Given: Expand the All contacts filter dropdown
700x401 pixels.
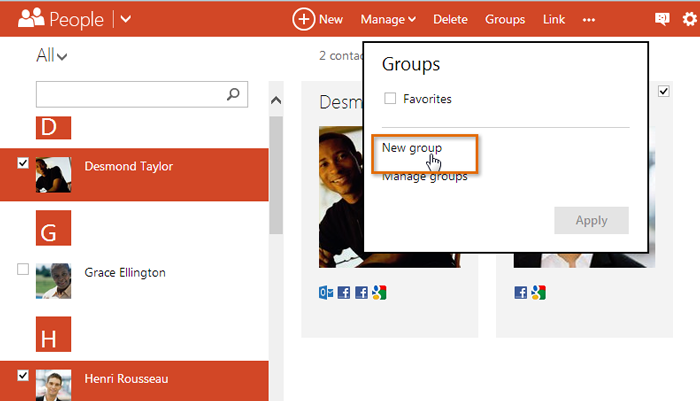Looking at the screenshot, I should (51, 56).
